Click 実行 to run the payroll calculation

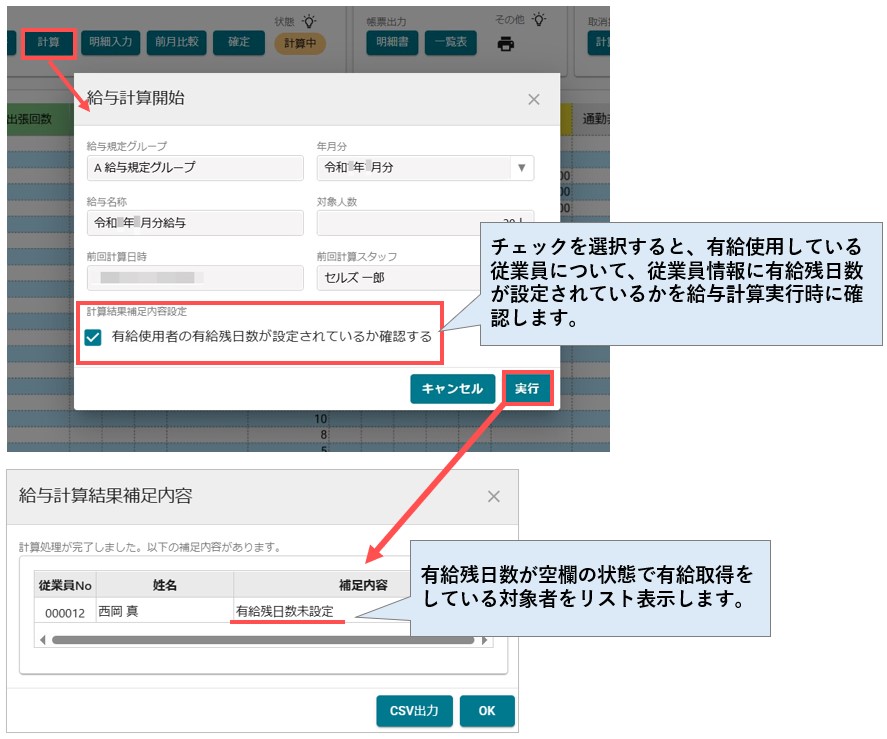527,389
